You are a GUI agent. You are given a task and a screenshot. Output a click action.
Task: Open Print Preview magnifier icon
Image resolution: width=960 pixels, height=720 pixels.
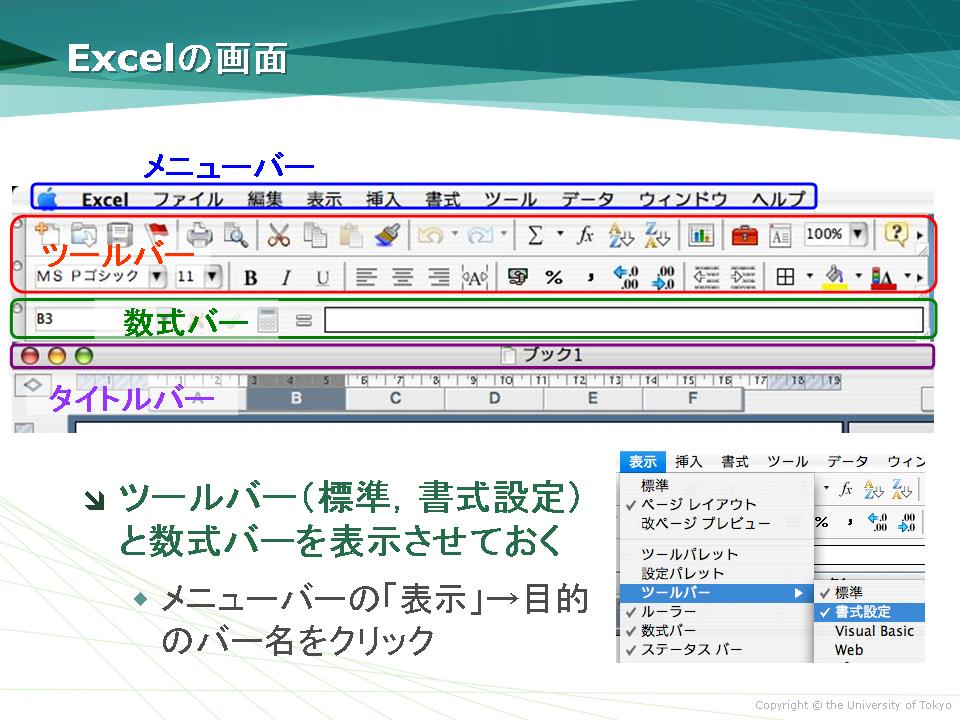pyautogui.click(x=236, y=234)
